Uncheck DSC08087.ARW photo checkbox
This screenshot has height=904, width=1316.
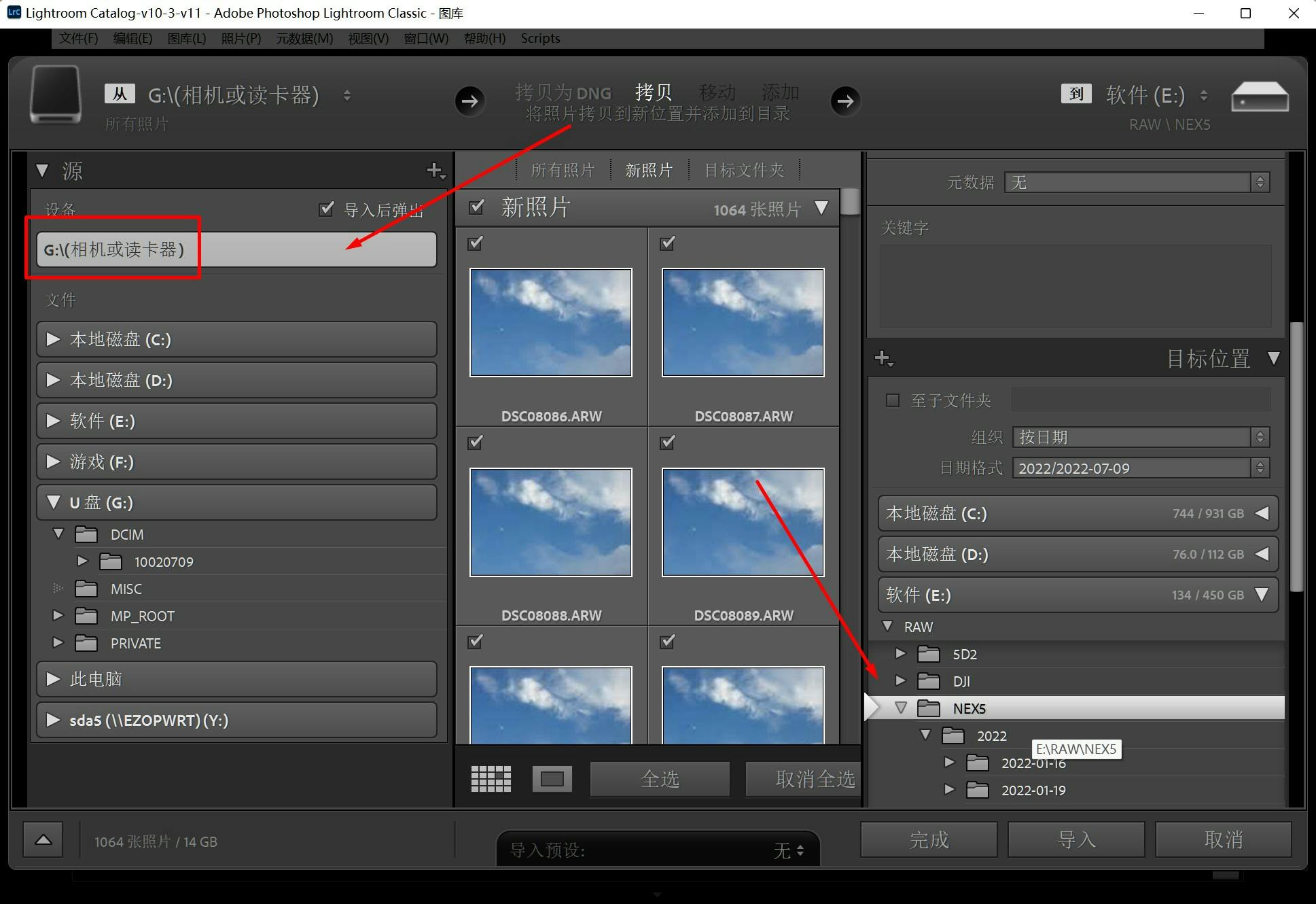pyautogui.click(x=668, y=243)
